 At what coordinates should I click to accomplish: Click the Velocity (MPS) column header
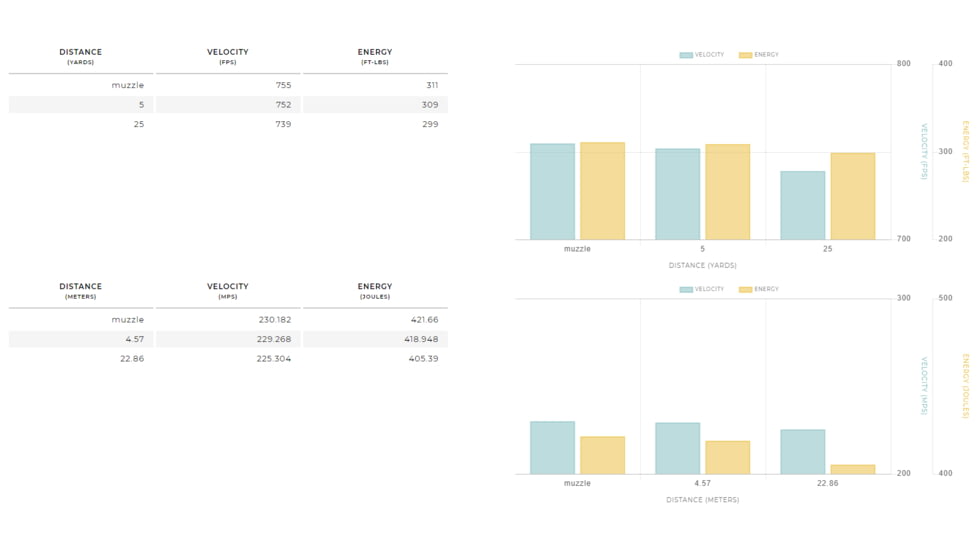click(x=228, y=291)
